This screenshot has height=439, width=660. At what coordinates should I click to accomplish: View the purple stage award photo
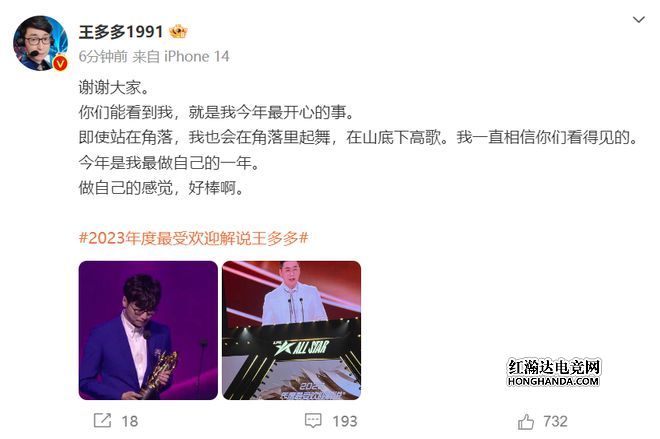(x=148, y=330)
